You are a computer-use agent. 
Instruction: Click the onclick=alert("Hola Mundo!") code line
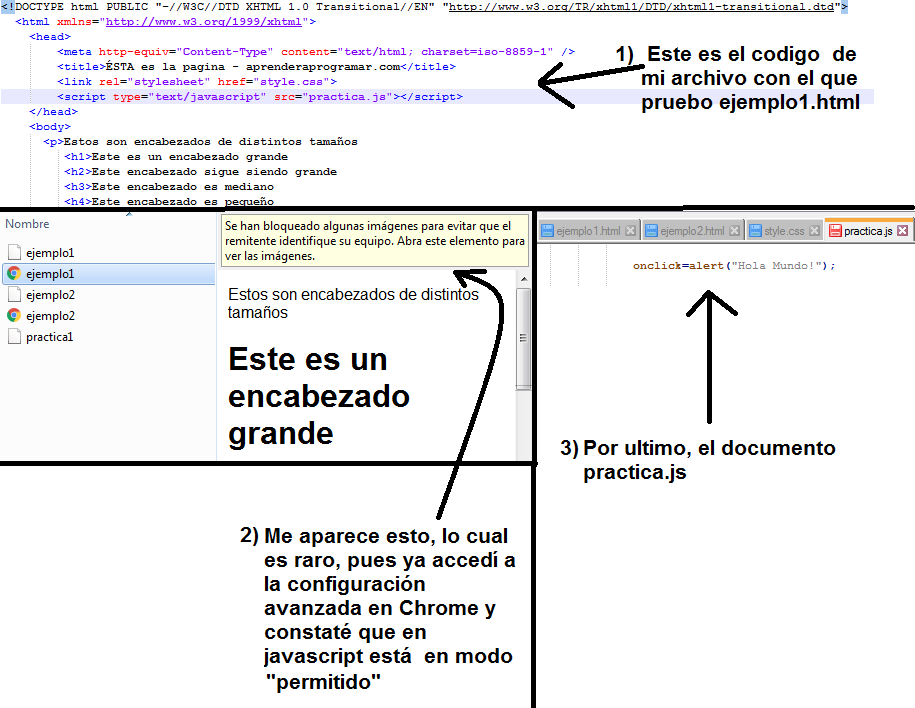734,266
